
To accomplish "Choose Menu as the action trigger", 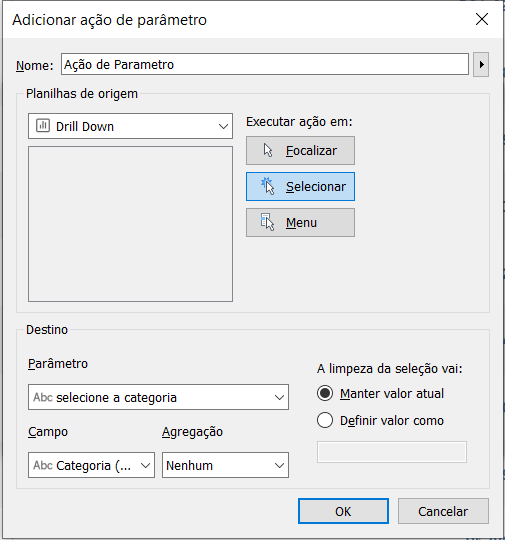I will click(x=300, y=222).
